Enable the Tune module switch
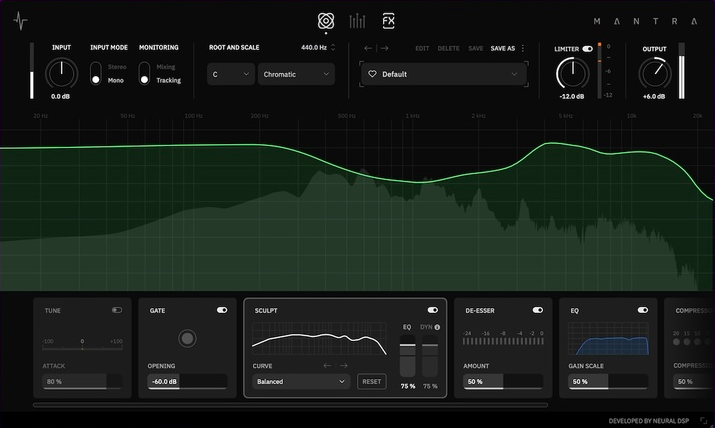The width and height of the screenshot is (715, 428). (117, 310)
